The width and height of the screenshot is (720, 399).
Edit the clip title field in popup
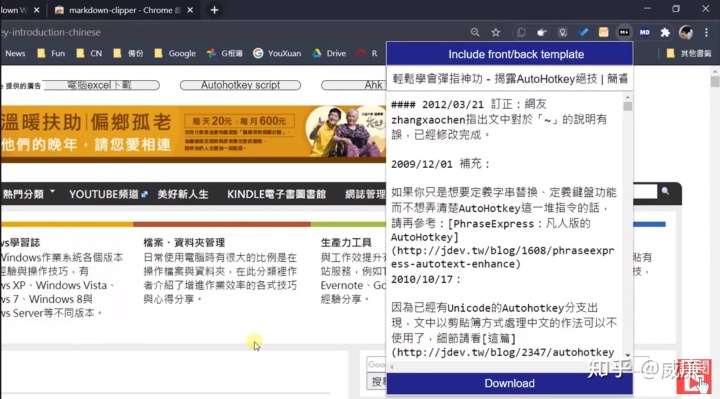point(510,79)
